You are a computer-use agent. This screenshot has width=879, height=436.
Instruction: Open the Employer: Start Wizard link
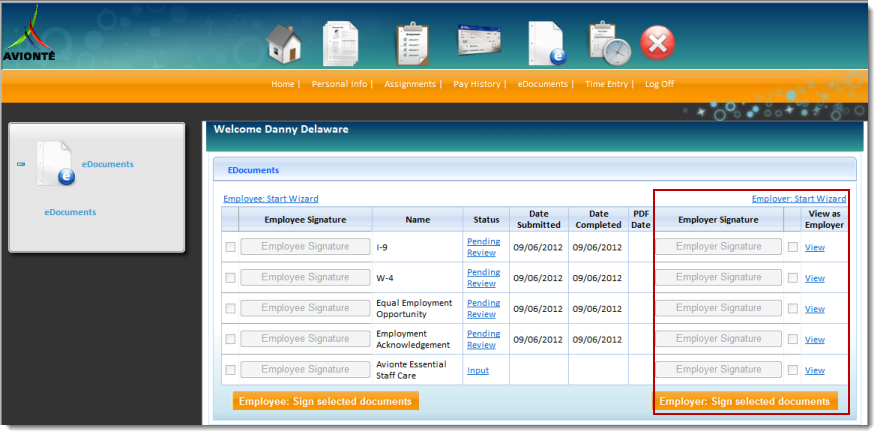(799, 199)
